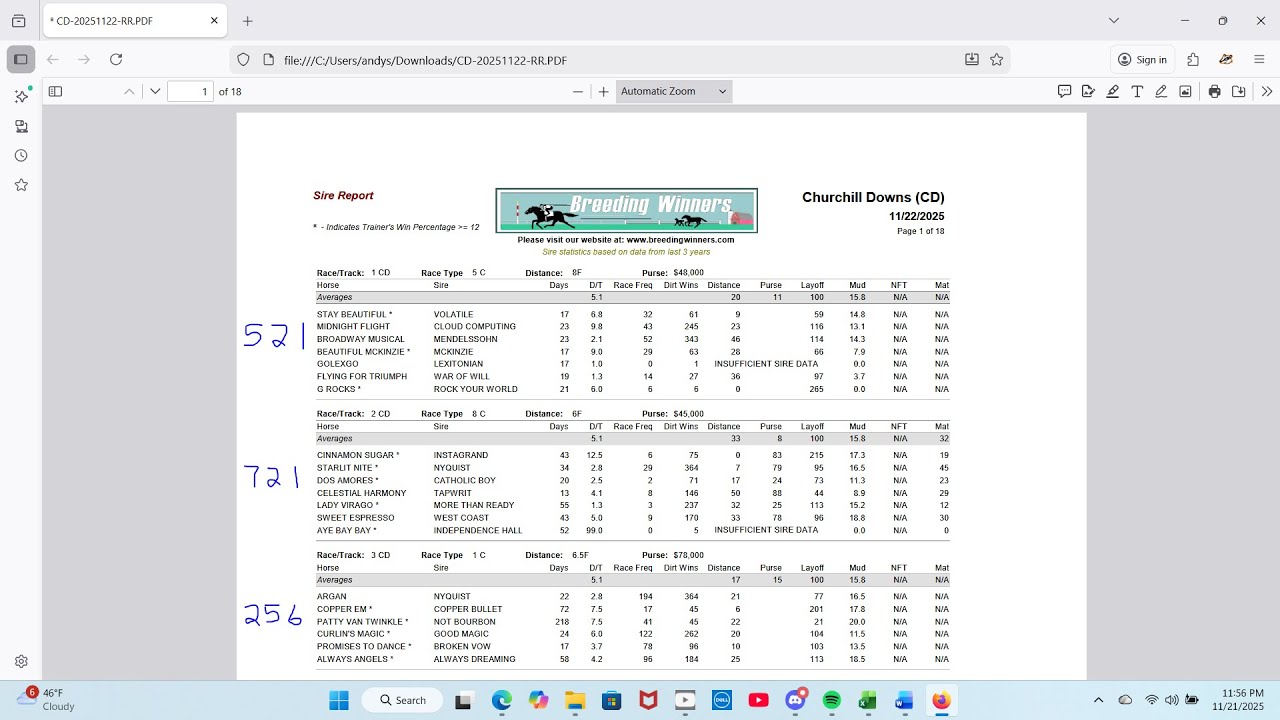The height and width of the screenshot is (720, 1280).
Task: Go to the next PDF page
Action: click(155, 91)
